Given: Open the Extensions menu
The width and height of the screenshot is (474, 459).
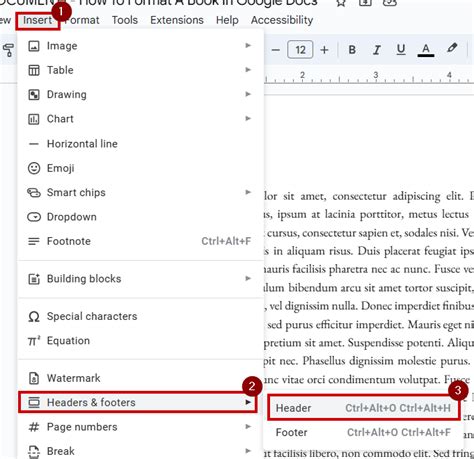Looking at the screenshot, I should click(177, 20).
